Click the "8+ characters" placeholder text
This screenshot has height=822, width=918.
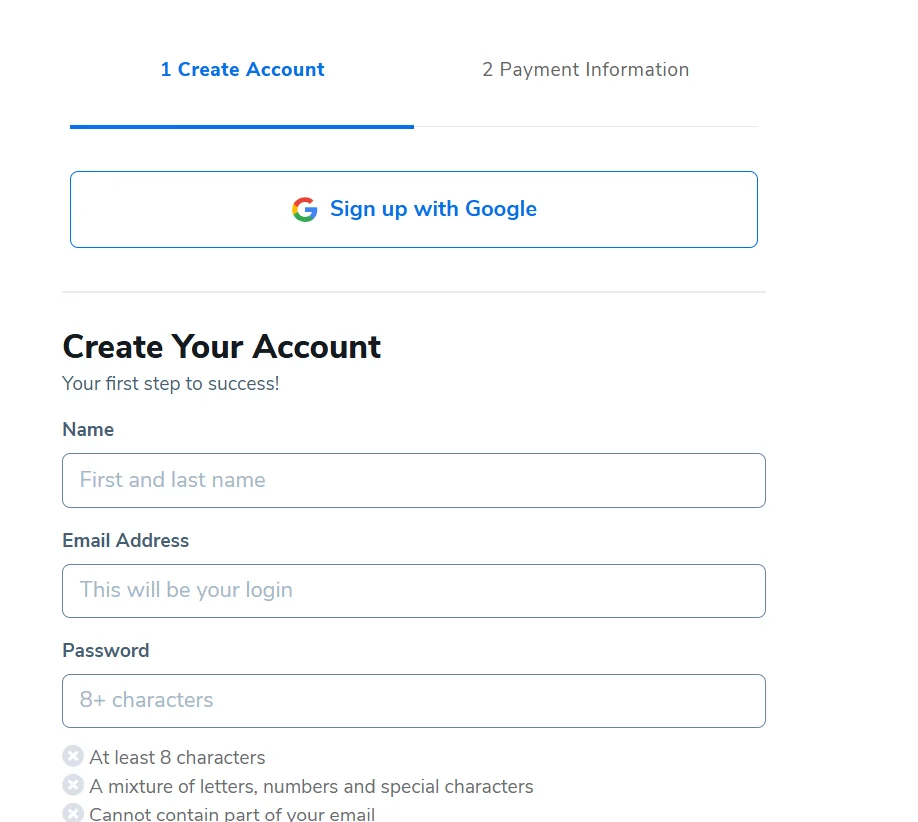146,700
